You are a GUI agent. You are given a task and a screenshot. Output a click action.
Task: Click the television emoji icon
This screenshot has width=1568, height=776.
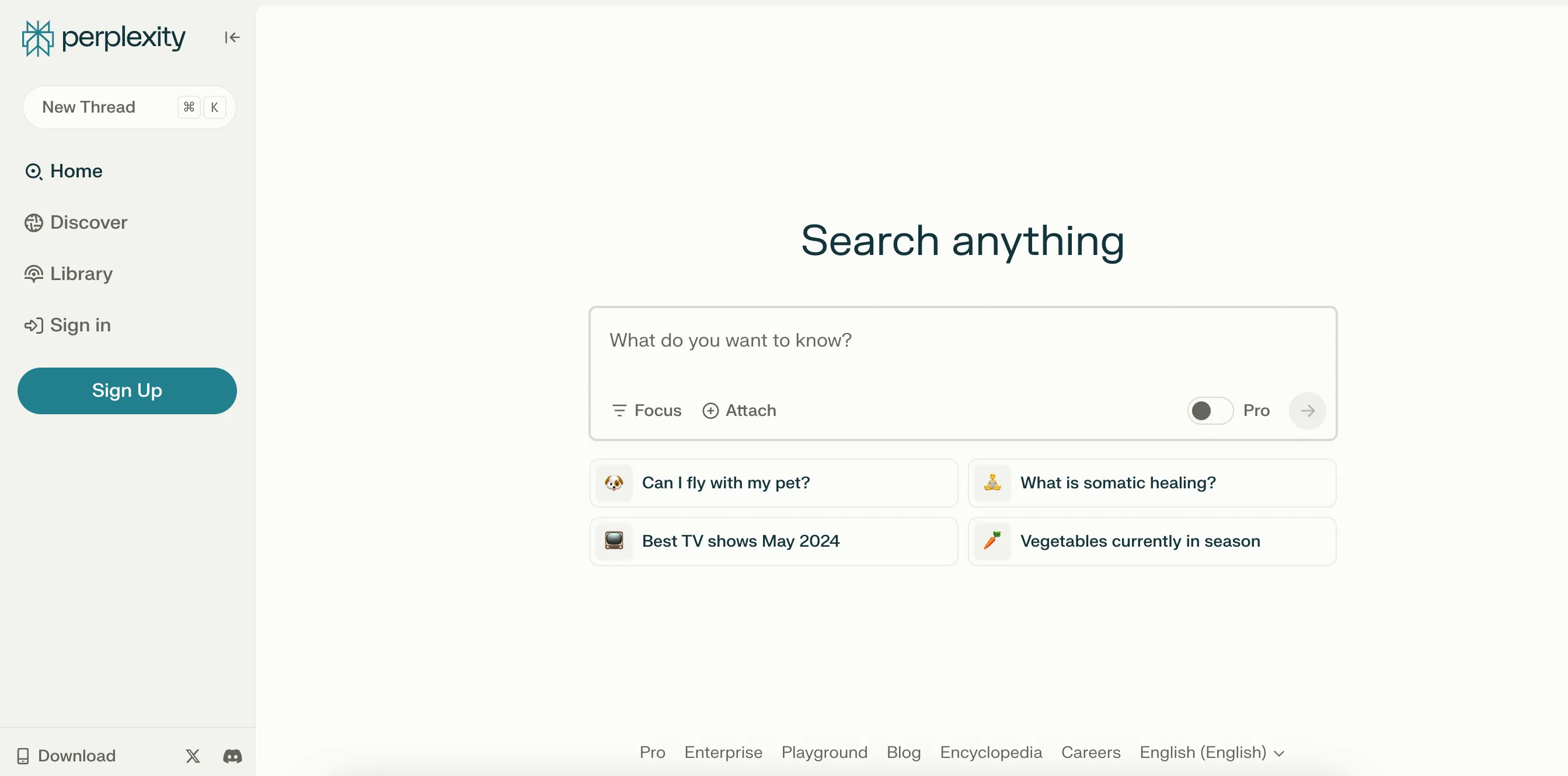pos(614,541)
